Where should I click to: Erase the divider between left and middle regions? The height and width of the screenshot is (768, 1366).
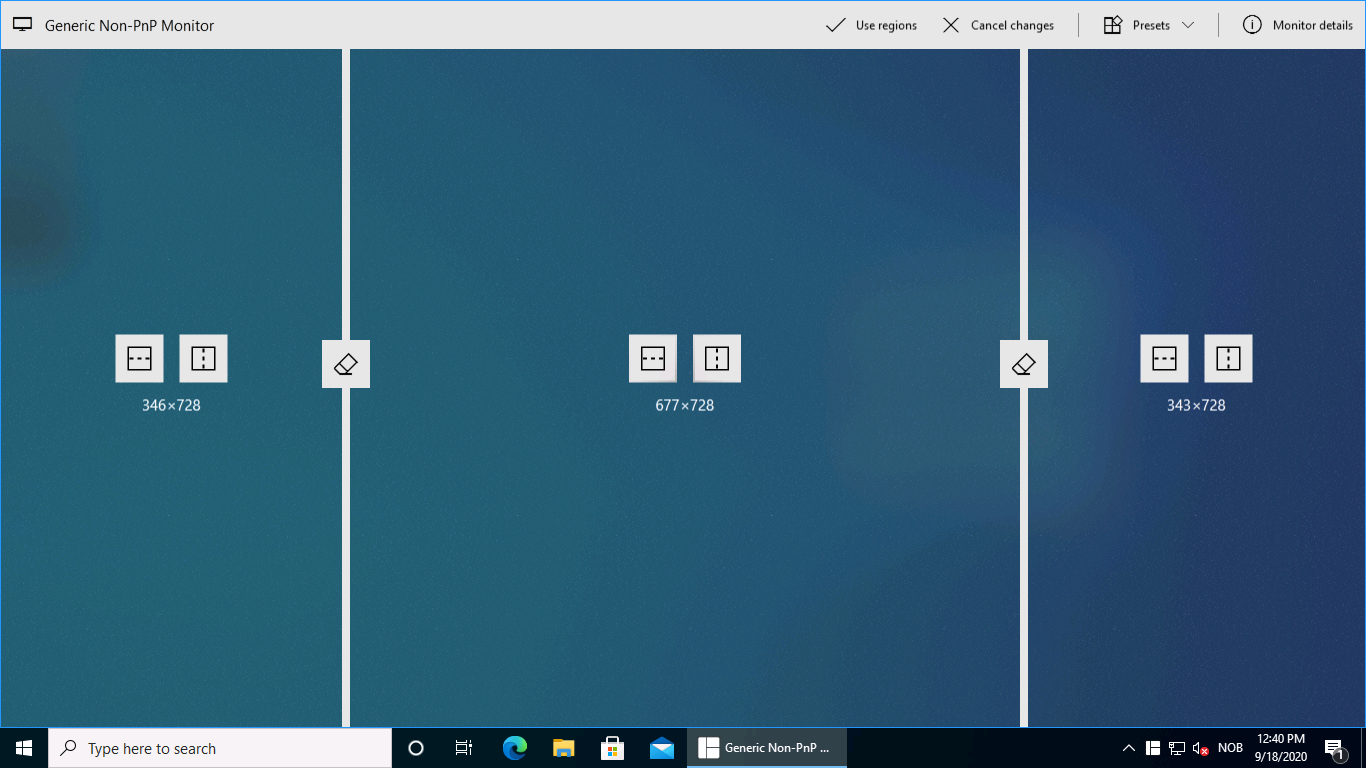(345, 363)
